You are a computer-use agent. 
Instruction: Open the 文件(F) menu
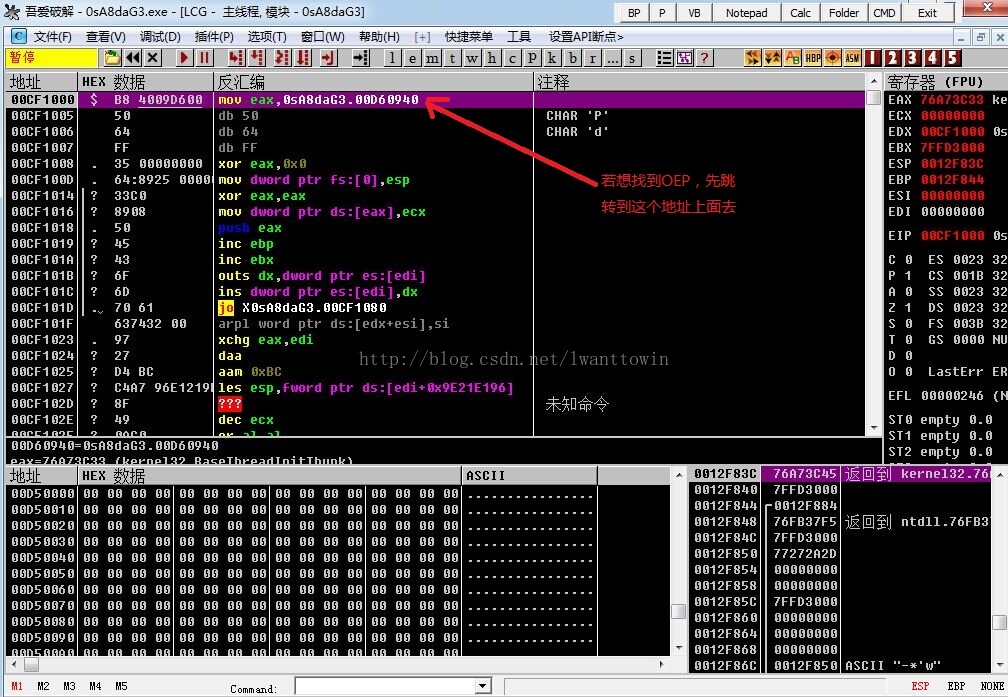pyautogui.click(x=53, y=37)
